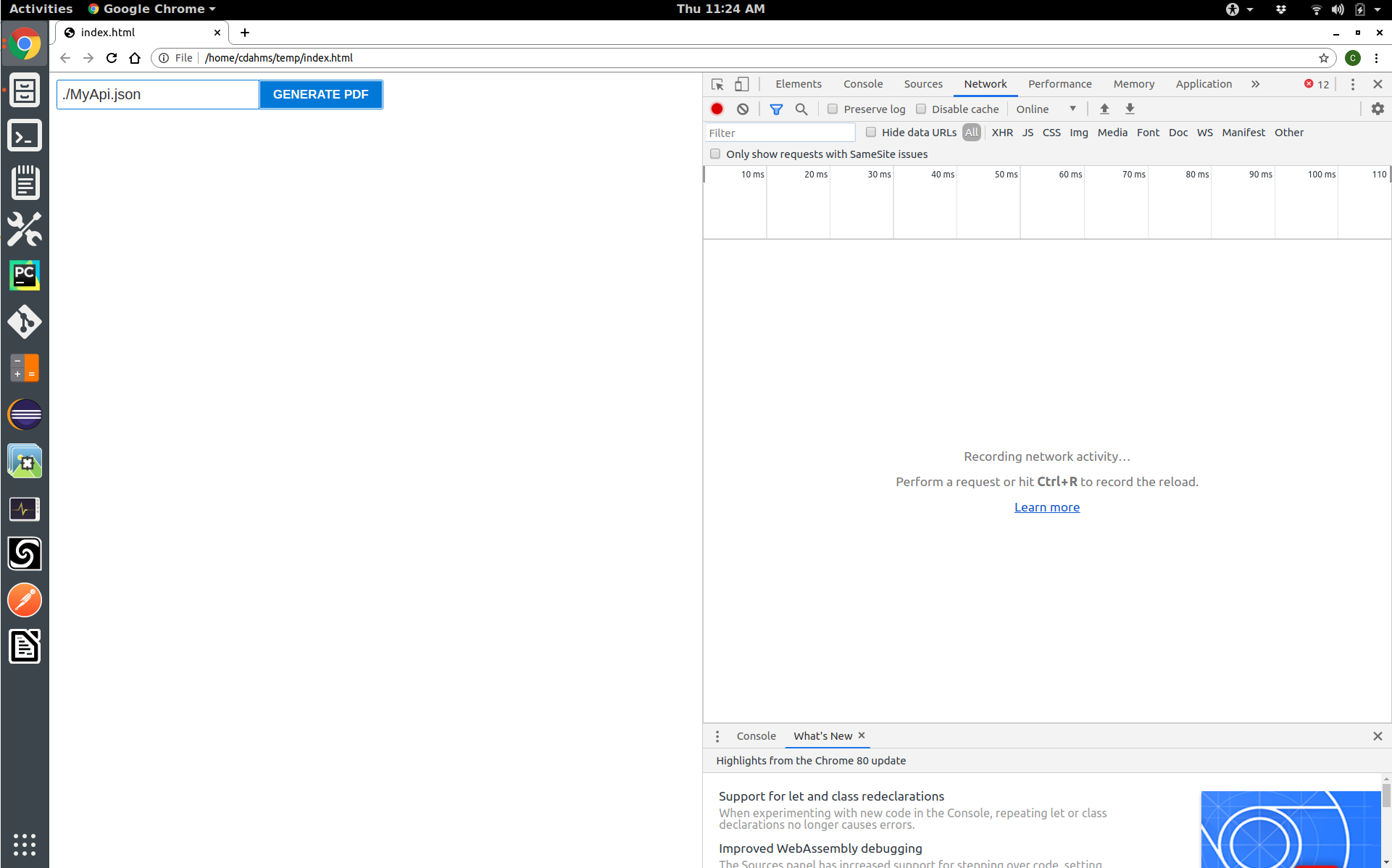Enable the Preserve log checkbox
This screenshot has width=1392, height=868.
click(x=833, y=109)
